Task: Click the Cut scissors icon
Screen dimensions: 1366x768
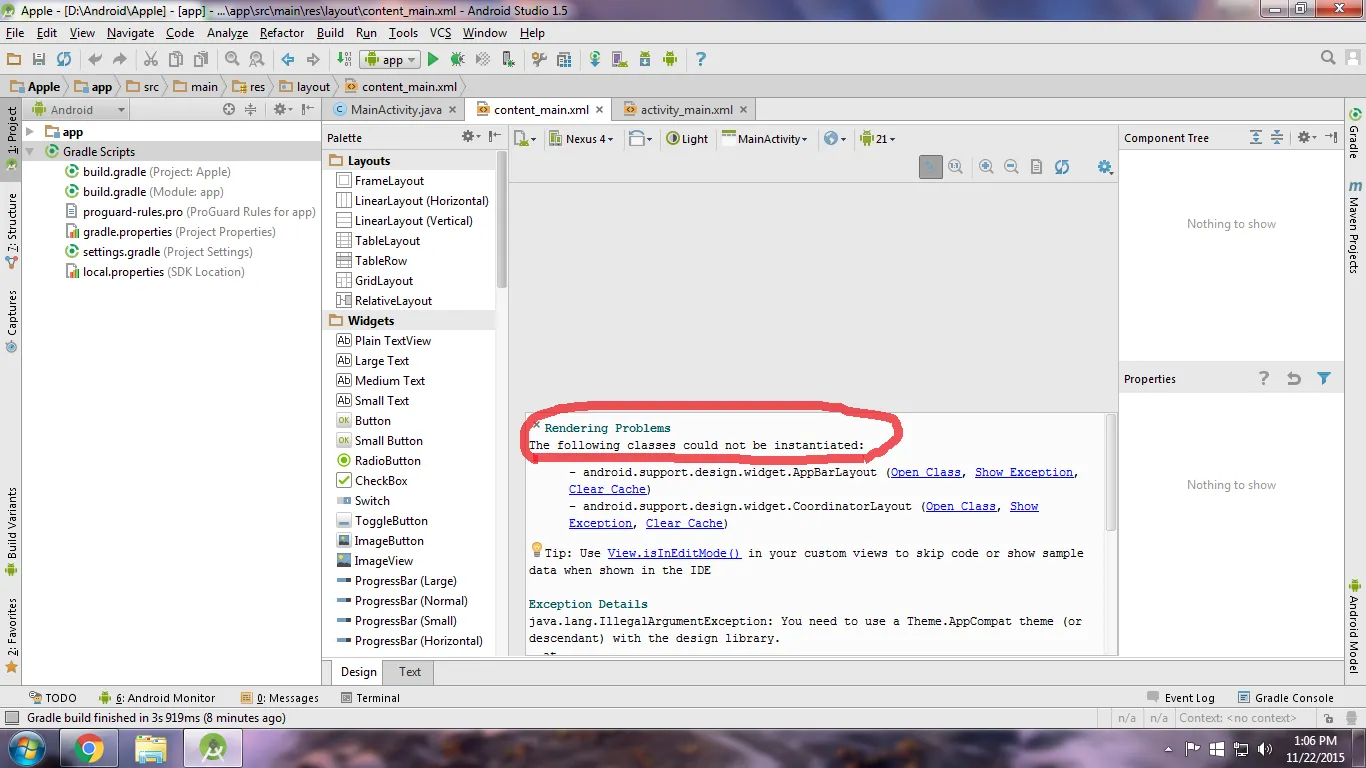Action: [x=151, y=60]
